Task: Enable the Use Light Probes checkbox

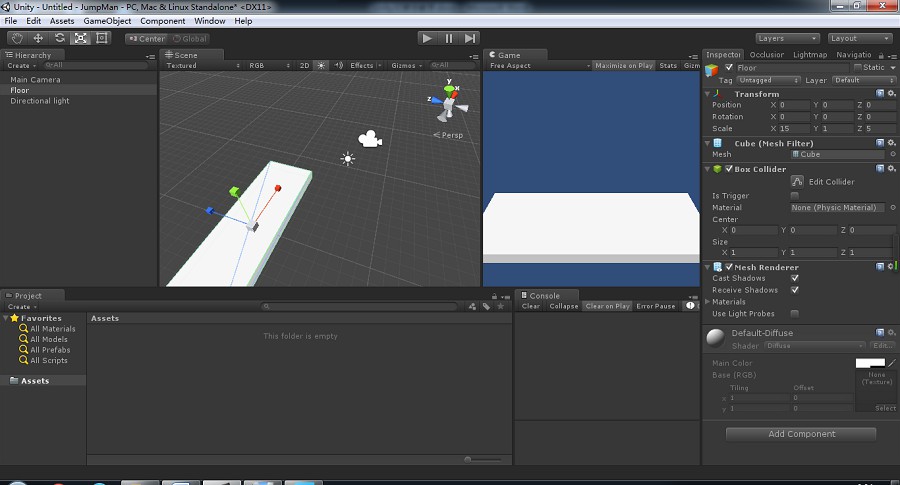Action: coord(794,313)
